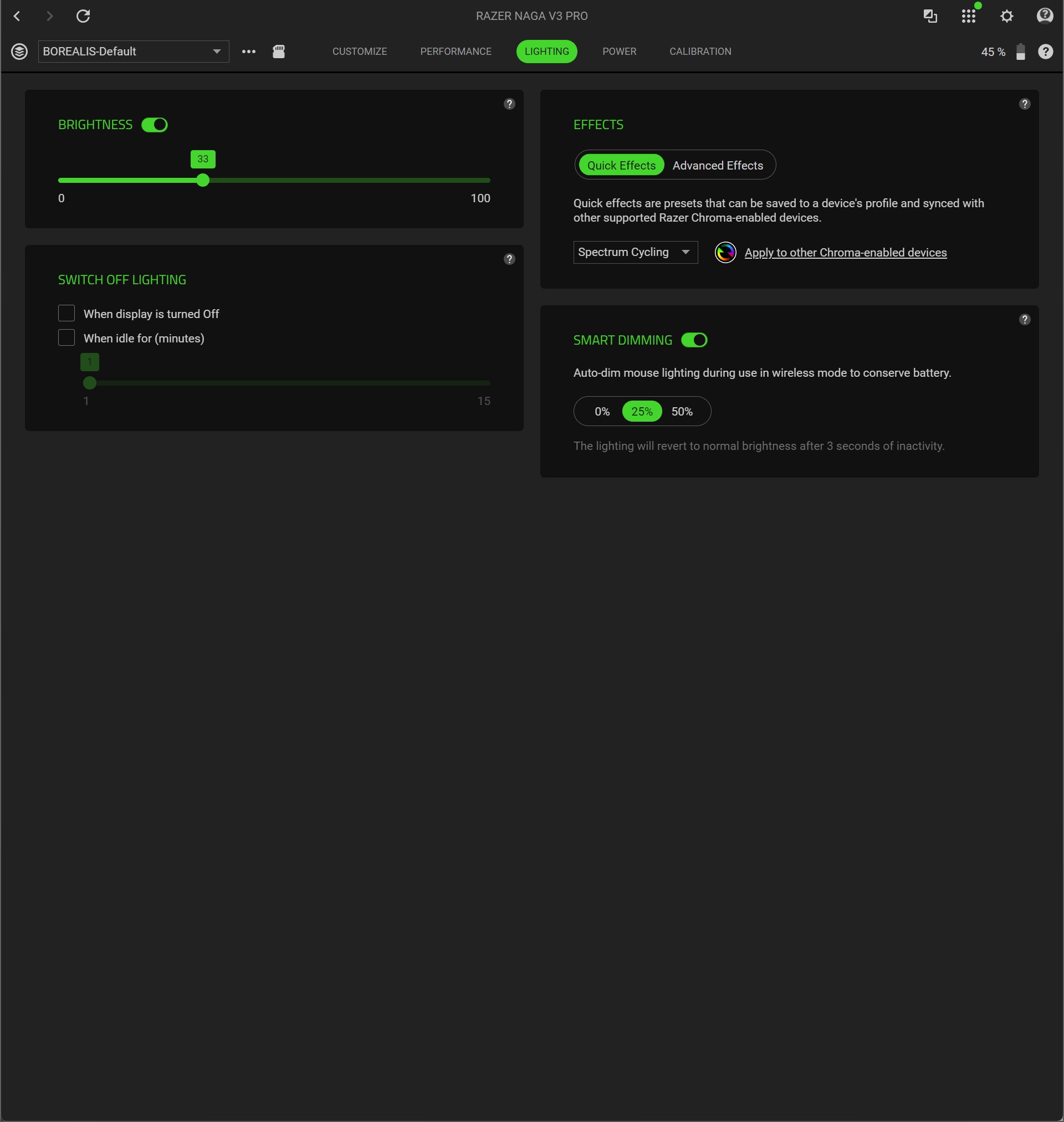The image size is (1064, 1122).
Task: Refresh the device page
Action: (83, 16)
